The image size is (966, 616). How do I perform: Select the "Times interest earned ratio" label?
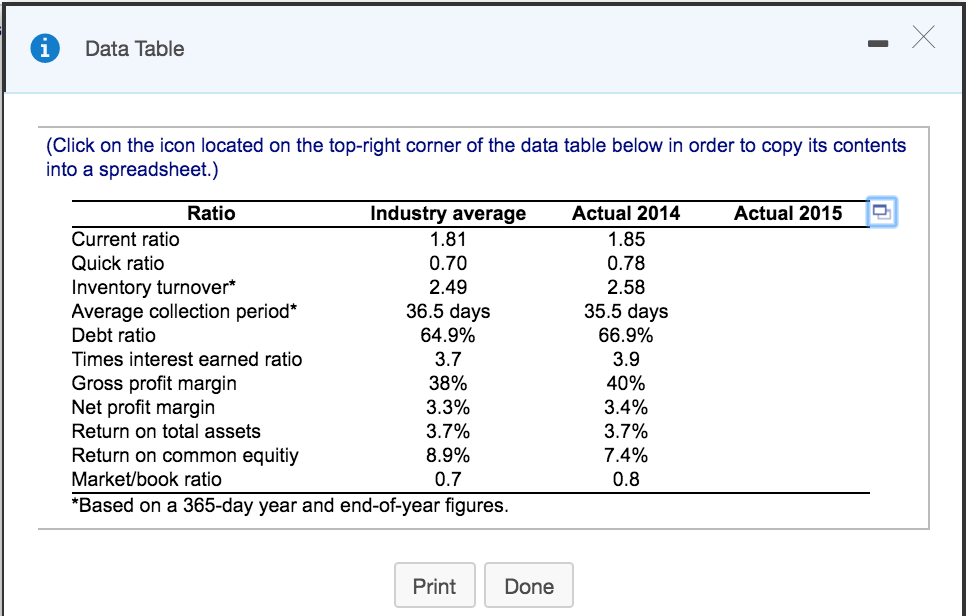coord(187,359)
